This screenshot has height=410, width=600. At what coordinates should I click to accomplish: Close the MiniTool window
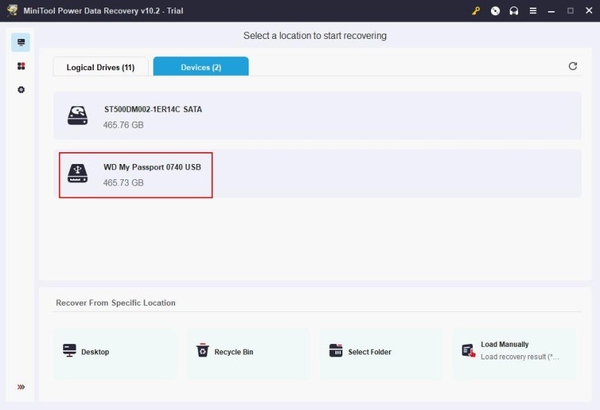(589, 11)
